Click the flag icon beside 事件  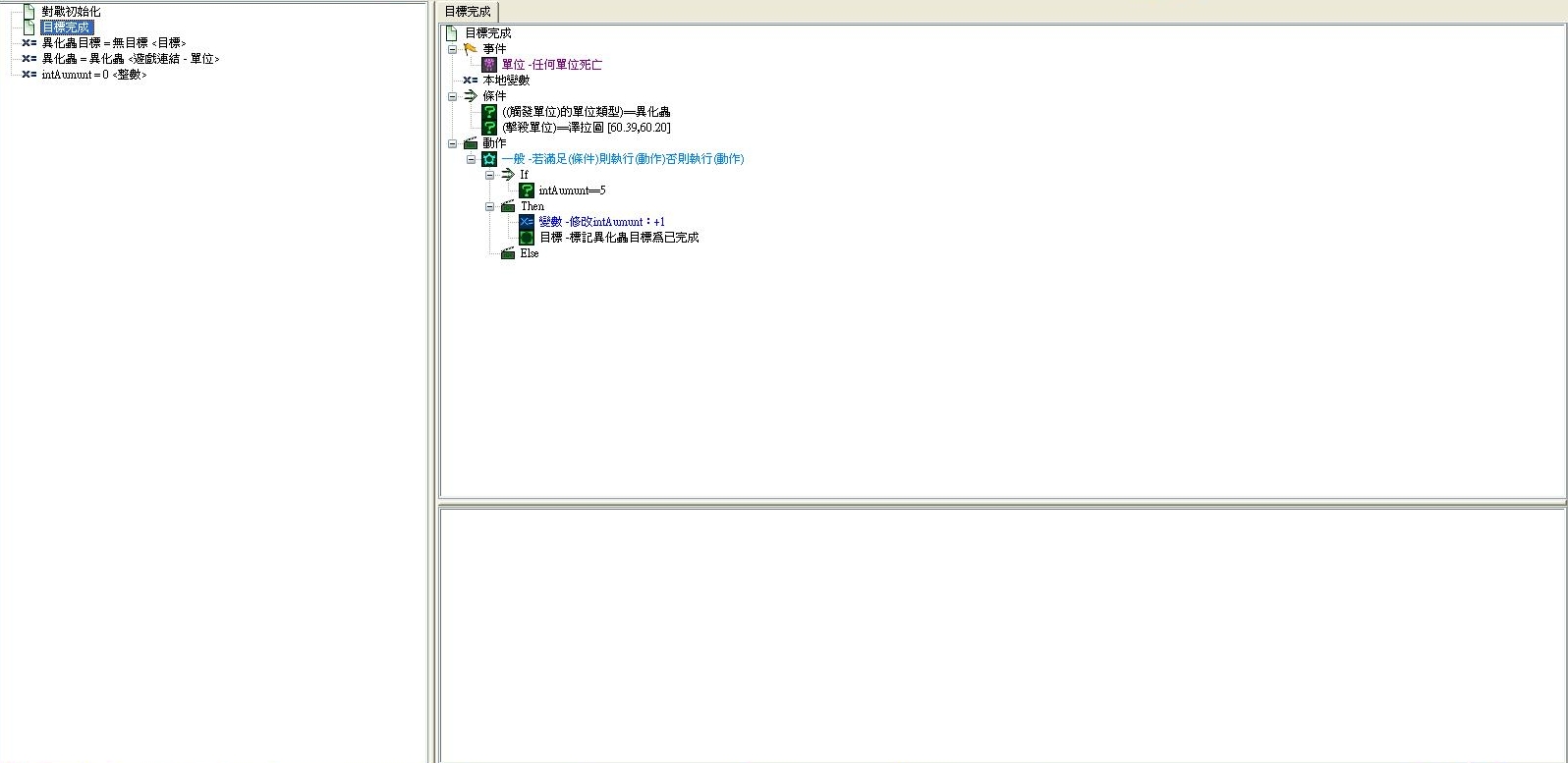(x=471, y=49)
